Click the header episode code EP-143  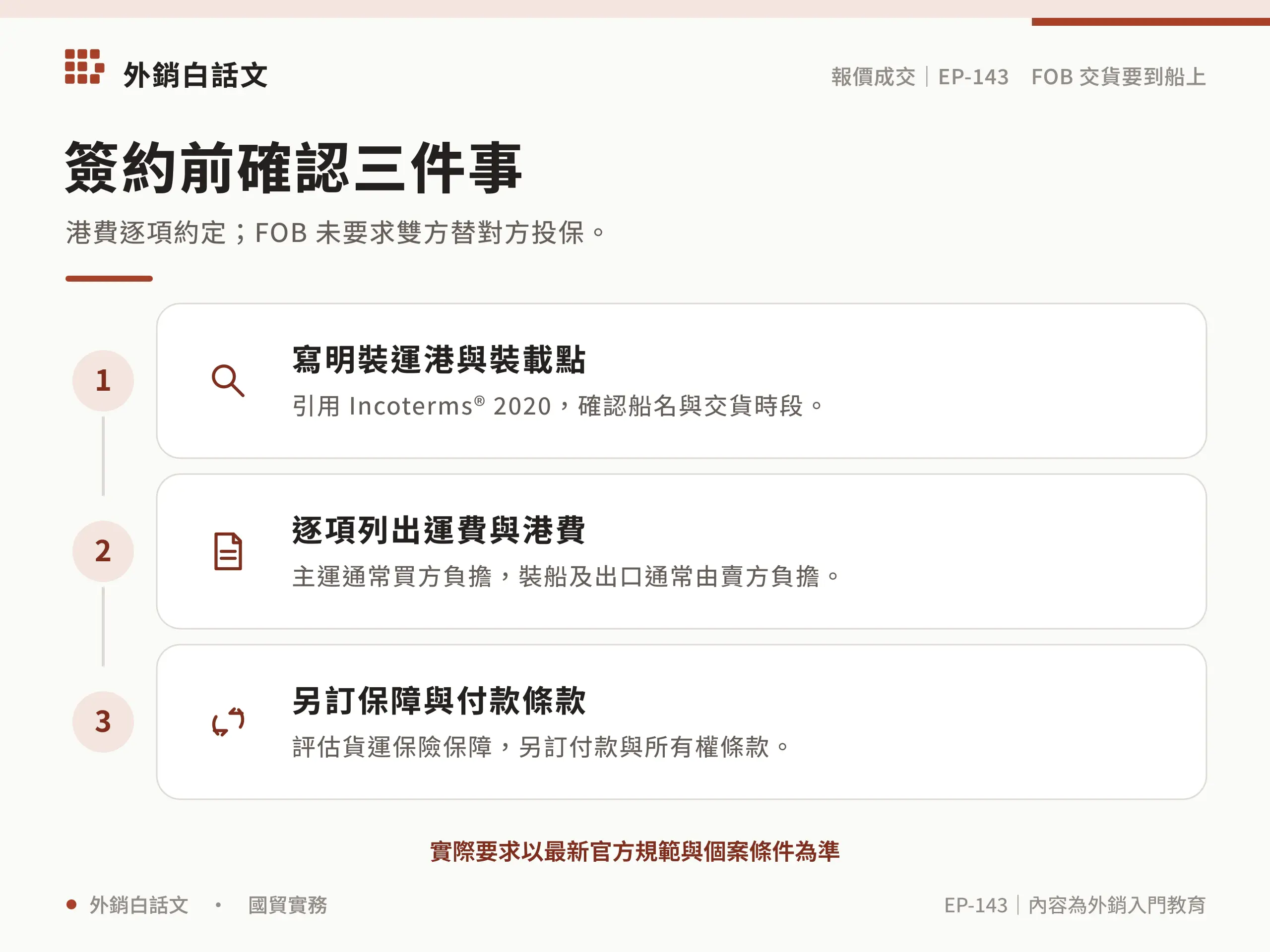click(973, 77)
